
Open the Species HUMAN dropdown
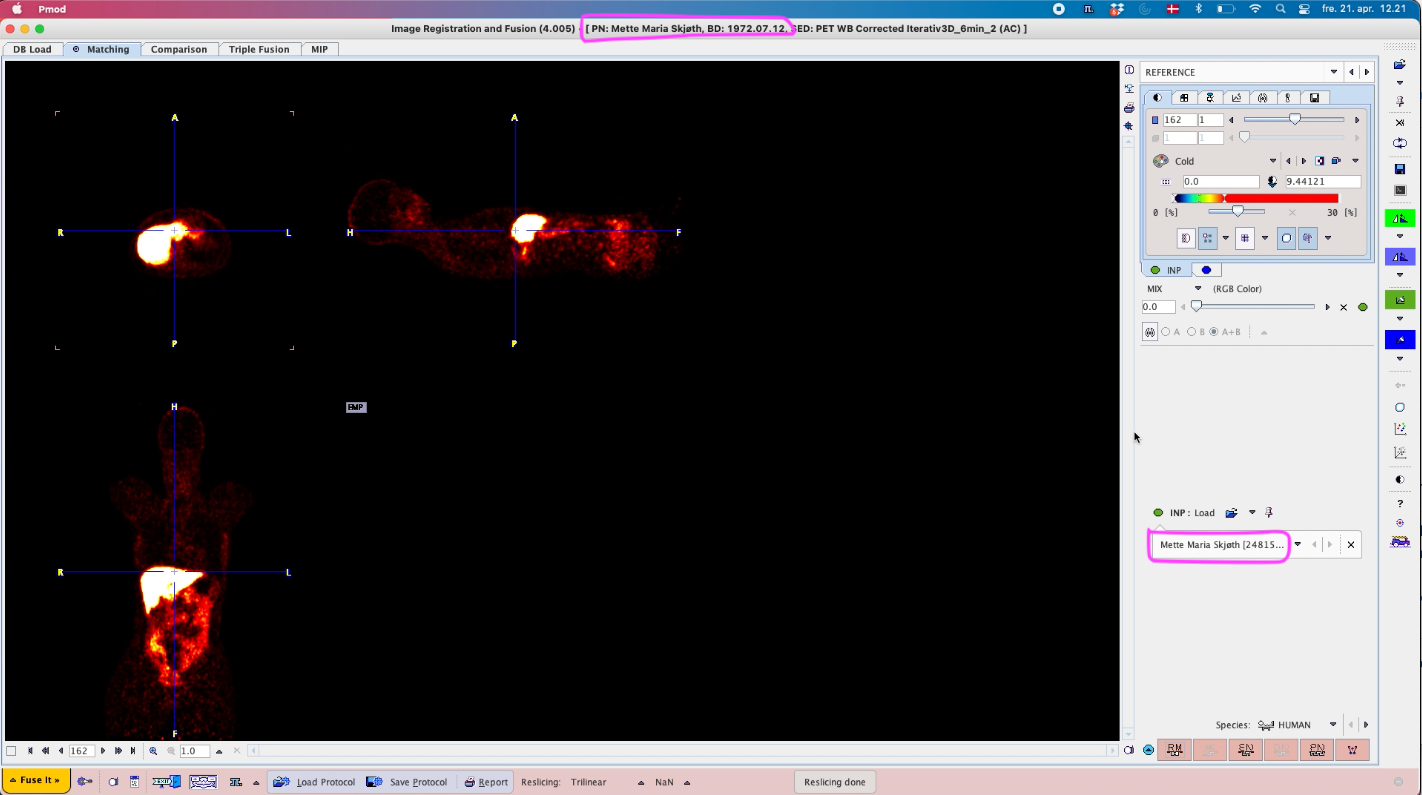point(1333,725)
